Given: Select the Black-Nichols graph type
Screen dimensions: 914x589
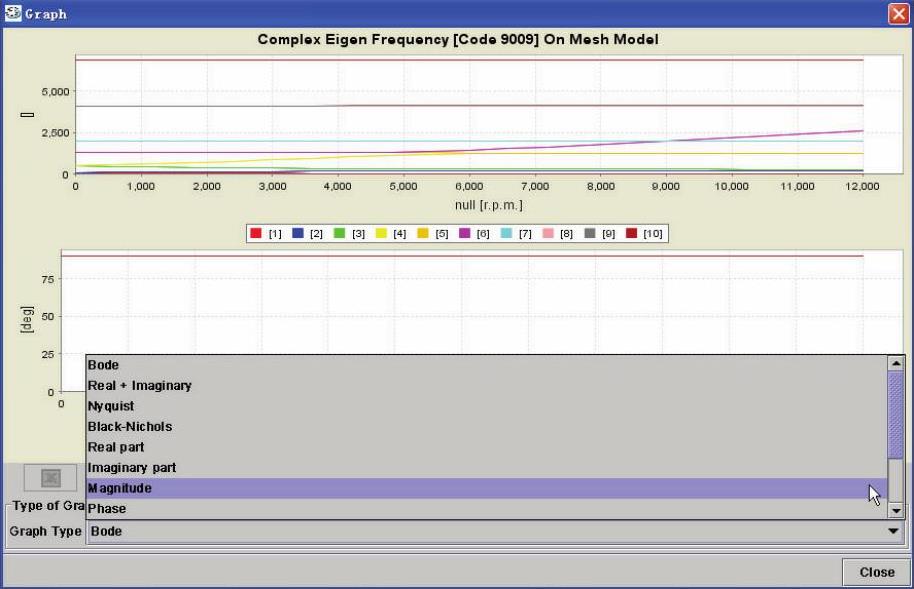Looking at the screenshot, I should point(129,427).
